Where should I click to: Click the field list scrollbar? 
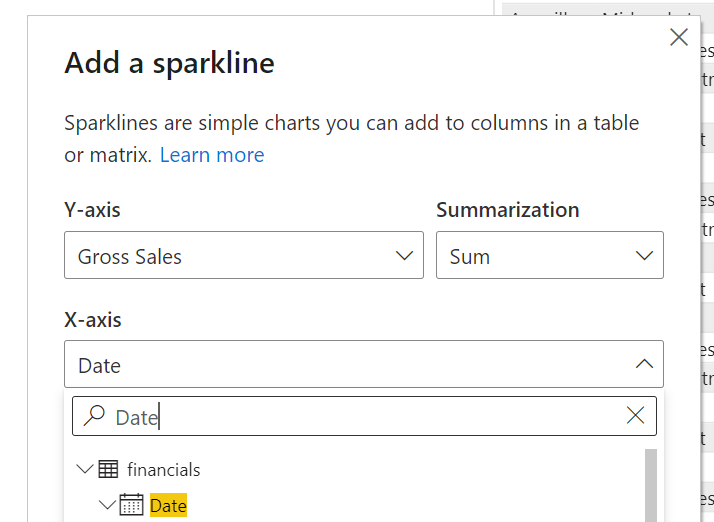click(x=651, y=485)
